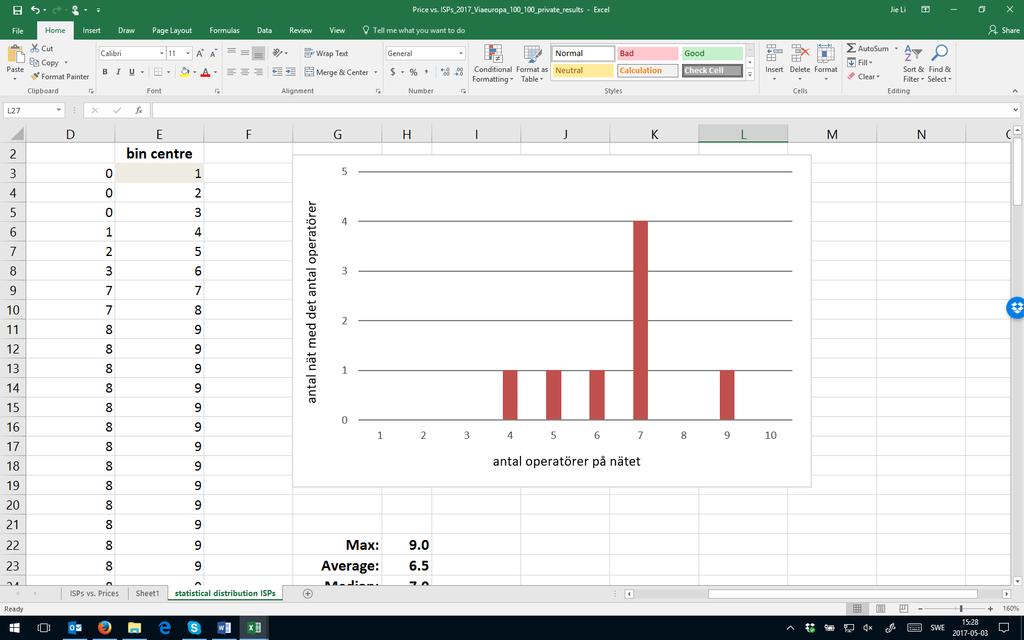Click the Format cells icon
1024x640 pixels.
tap(825, 56)
